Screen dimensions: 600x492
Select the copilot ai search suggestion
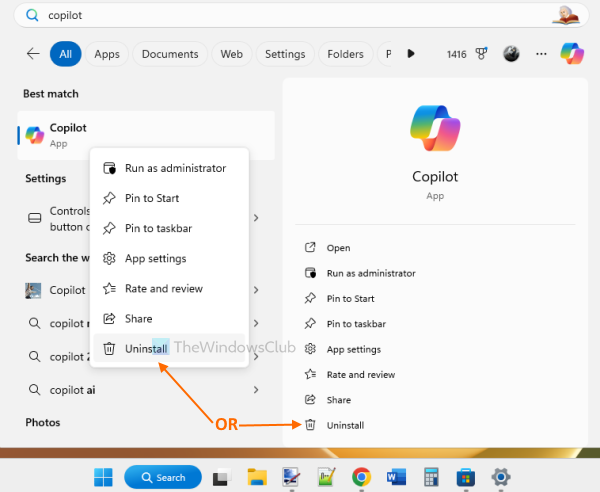pos(146,390)
